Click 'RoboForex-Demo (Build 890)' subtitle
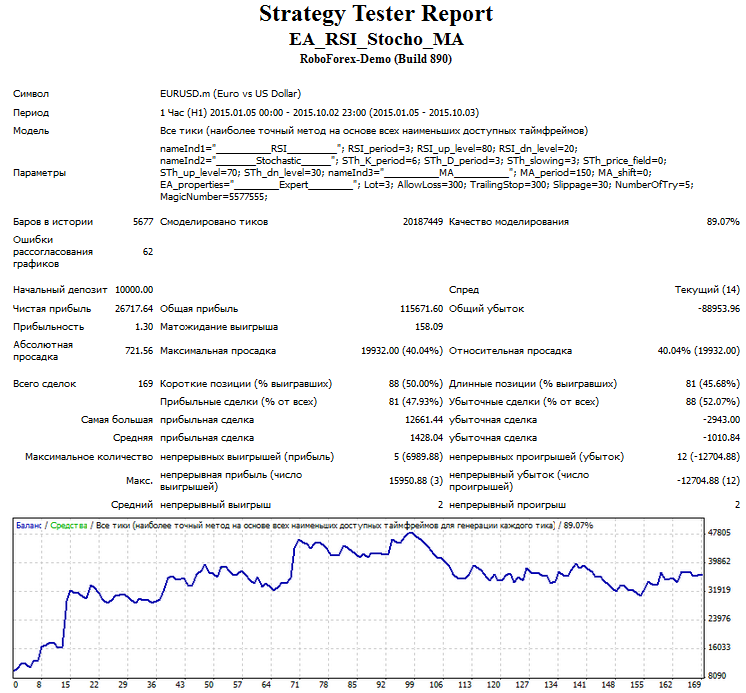 point(376,59)
